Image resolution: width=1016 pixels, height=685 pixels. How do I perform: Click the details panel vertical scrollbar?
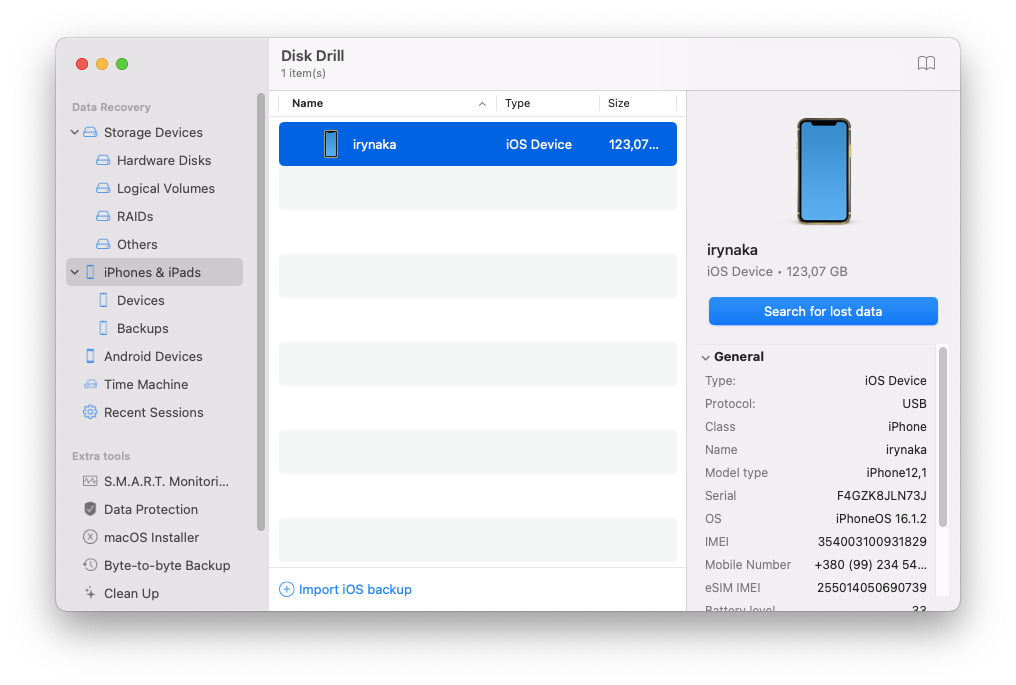coord(943,437)
